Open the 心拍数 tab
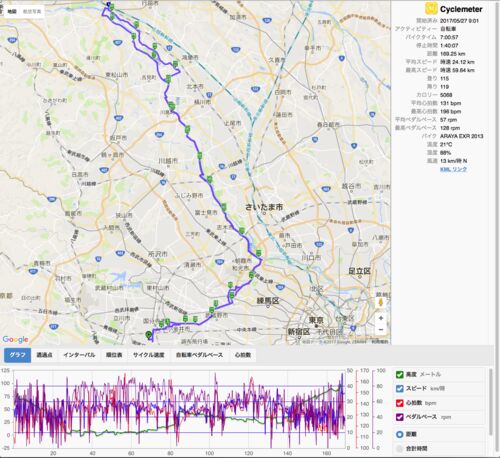The height and width of the screenshot is (458, 500). click(x=243, y=355)
